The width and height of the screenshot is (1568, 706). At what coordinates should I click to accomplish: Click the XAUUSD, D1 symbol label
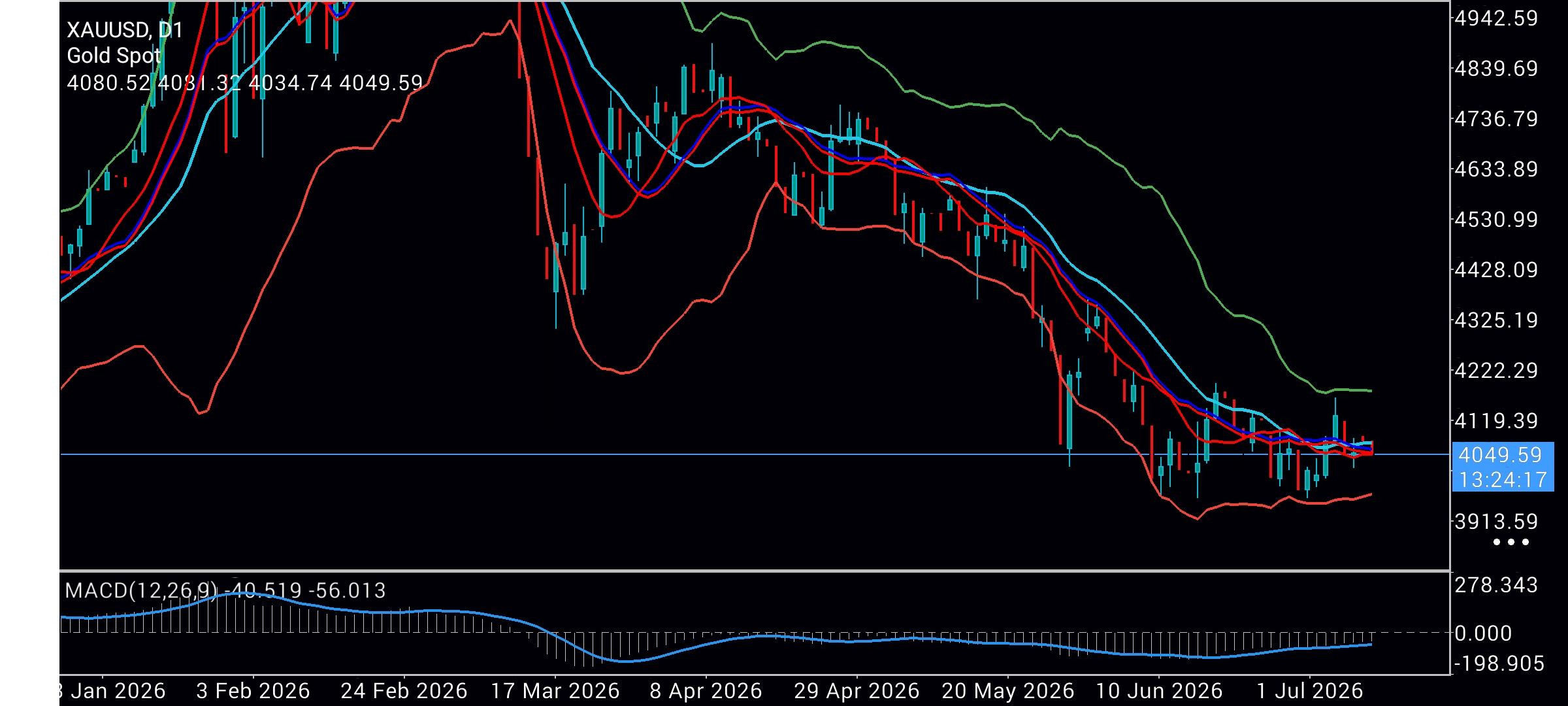pos(125,30)
